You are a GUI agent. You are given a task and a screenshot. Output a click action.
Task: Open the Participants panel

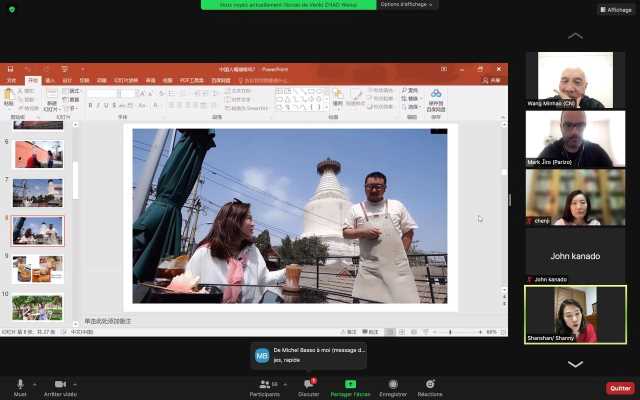pos(265,385)
